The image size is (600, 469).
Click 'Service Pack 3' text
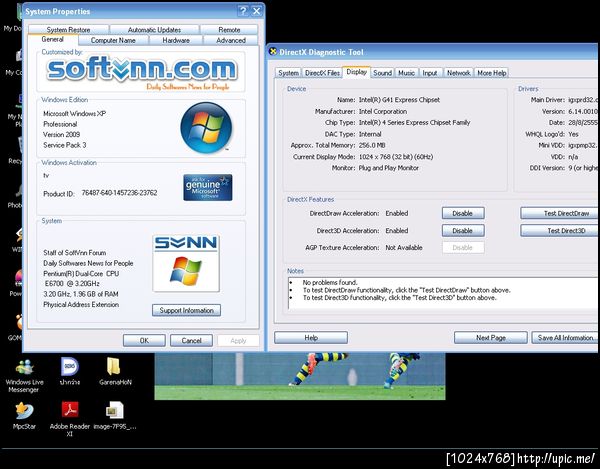point(65,145)
